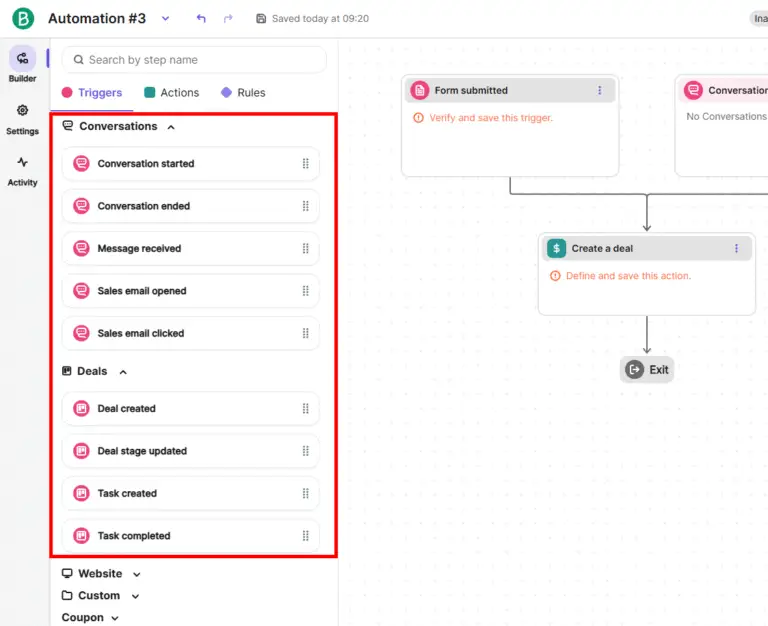Select the Triggers tab
Image resolution: width=768 pixels, height=626 pixels.
pos(92,93)
